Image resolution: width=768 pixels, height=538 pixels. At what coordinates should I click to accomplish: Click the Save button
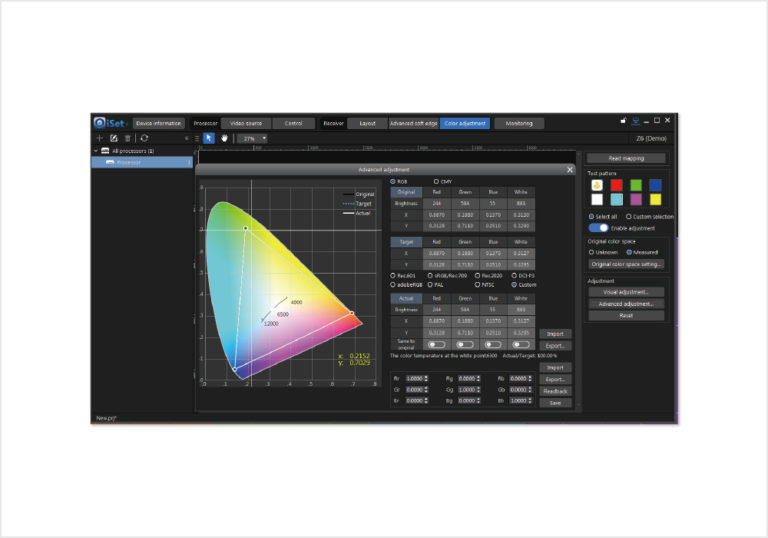(555, 403)
